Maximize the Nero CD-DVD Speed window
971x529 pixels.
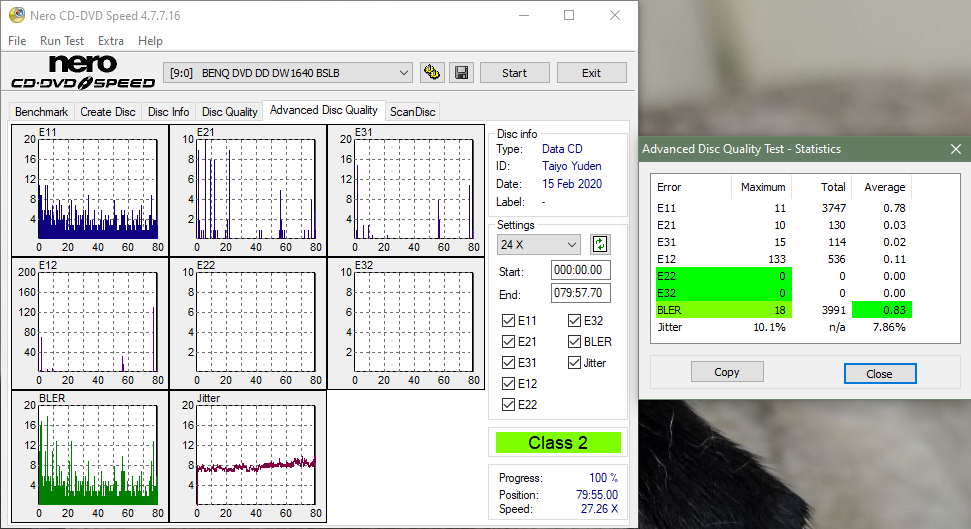pyautogui.click(x=568, y=15)
